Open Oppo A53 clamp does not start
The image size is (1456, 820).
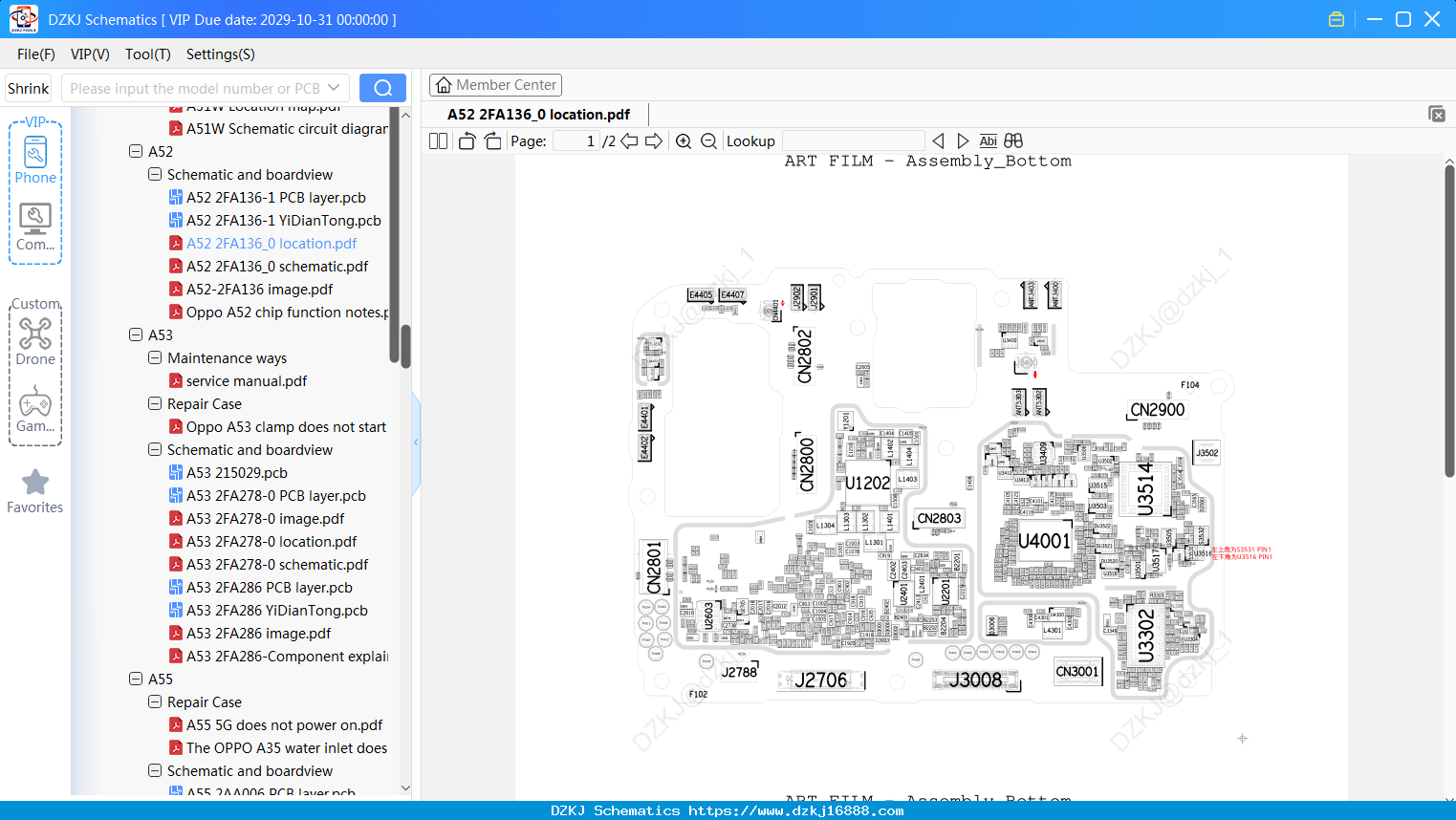point(286,427)
